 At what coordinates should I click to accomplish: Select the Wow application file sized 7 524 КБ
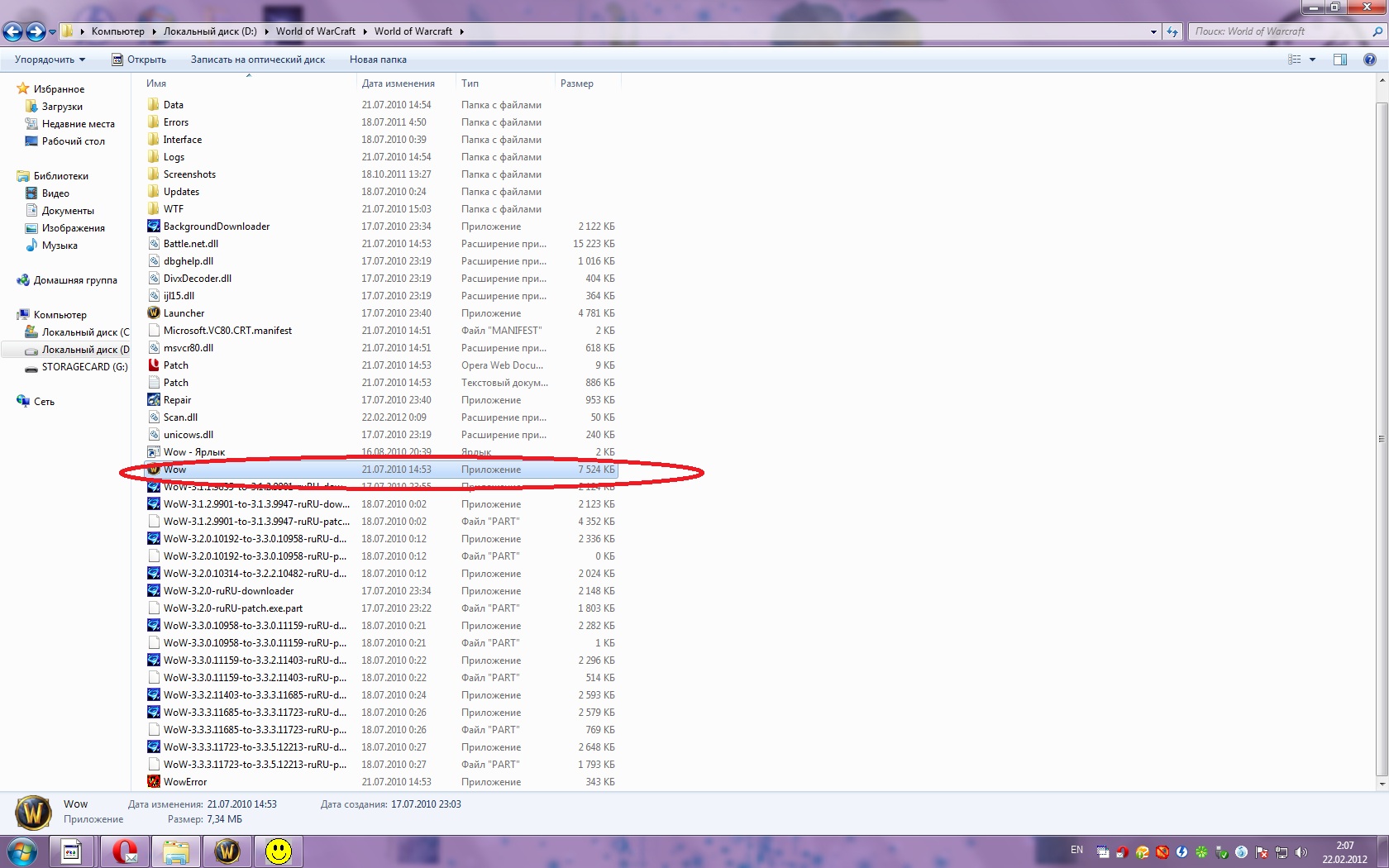pos(381,470)
